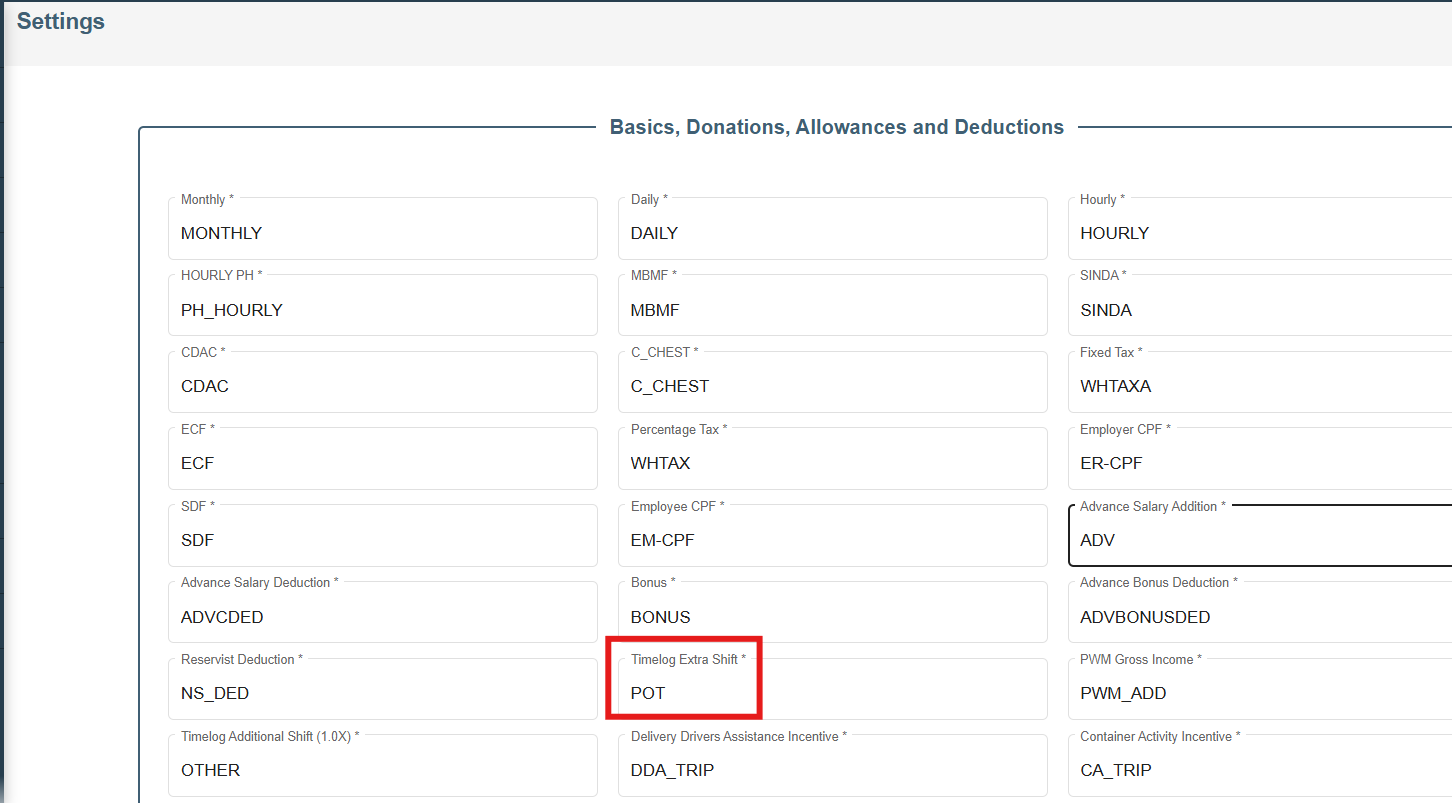Image resolution: width=1452 pixels, height=804 pixels.
Task: Select the ECF input field
Action: 382,464
